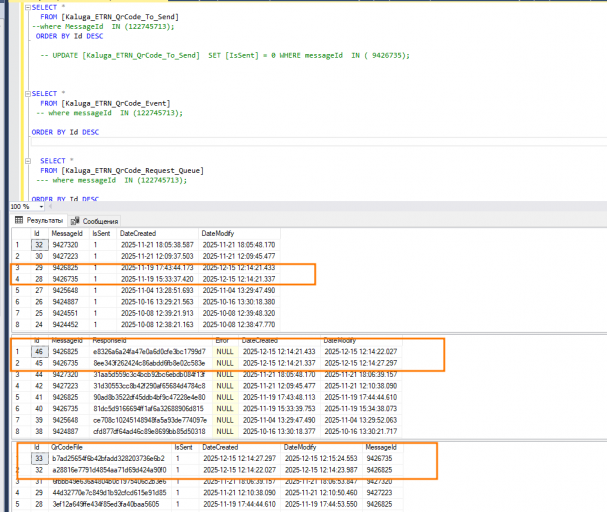Select the ResponseId starting with 31aa5d559c3c4bcb
This screenshot has height=512, width=607.
149,374
